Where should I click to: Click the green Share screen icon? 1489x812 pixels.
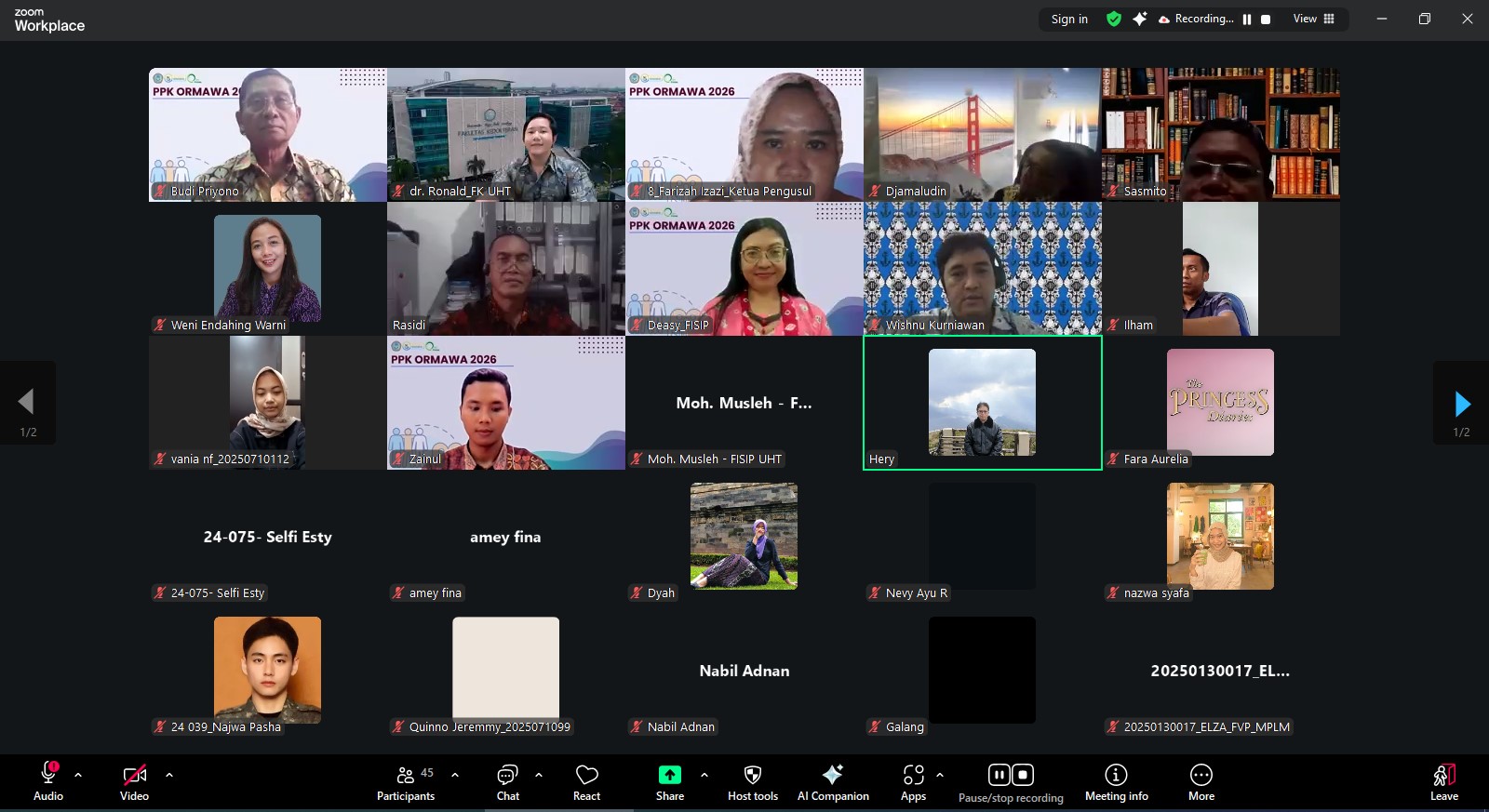point(669,775)
